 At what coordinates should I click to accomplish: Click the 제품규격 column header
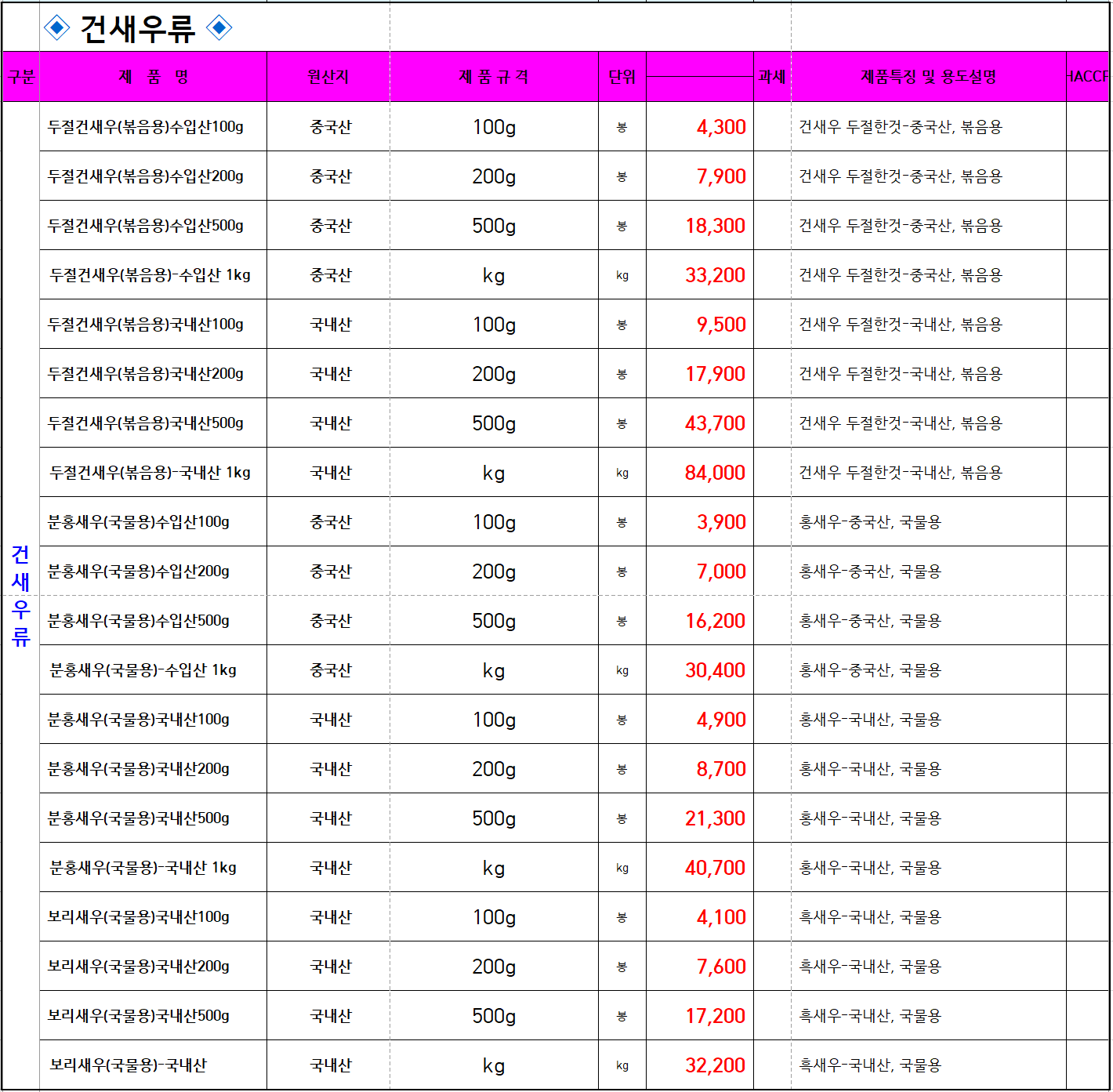pyautogui.click(x=494, y=77)
